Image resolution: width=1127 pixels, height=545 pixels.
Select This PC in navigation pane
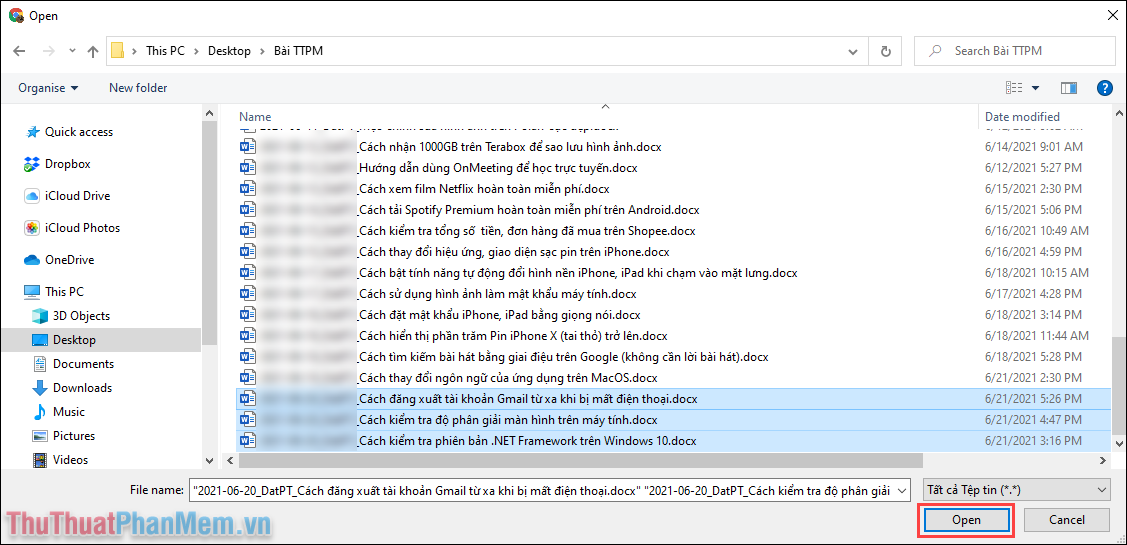coord(54,292)
